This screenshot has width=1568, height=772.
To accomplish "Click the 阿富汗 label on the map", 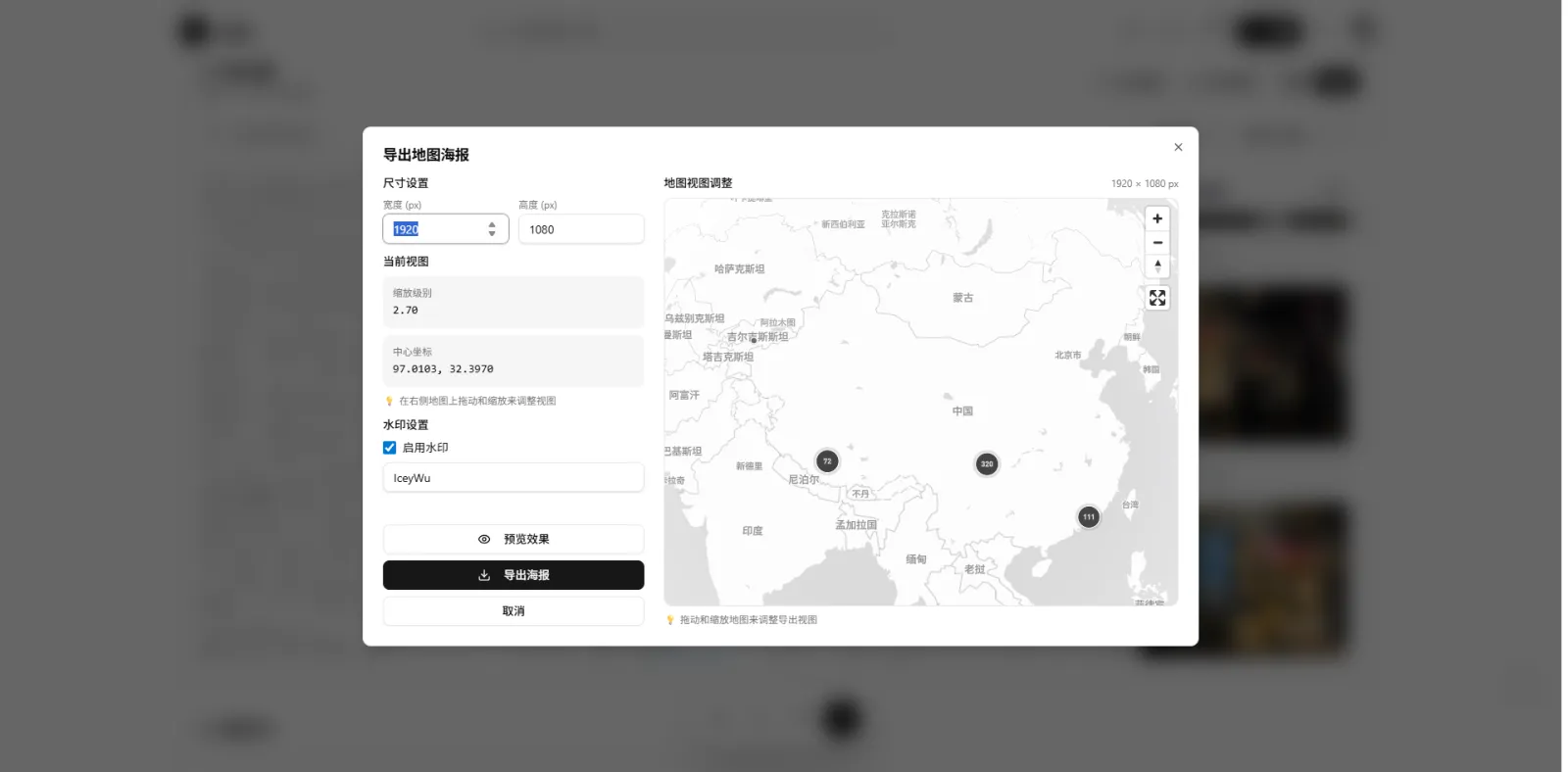I will coord(684,396).
